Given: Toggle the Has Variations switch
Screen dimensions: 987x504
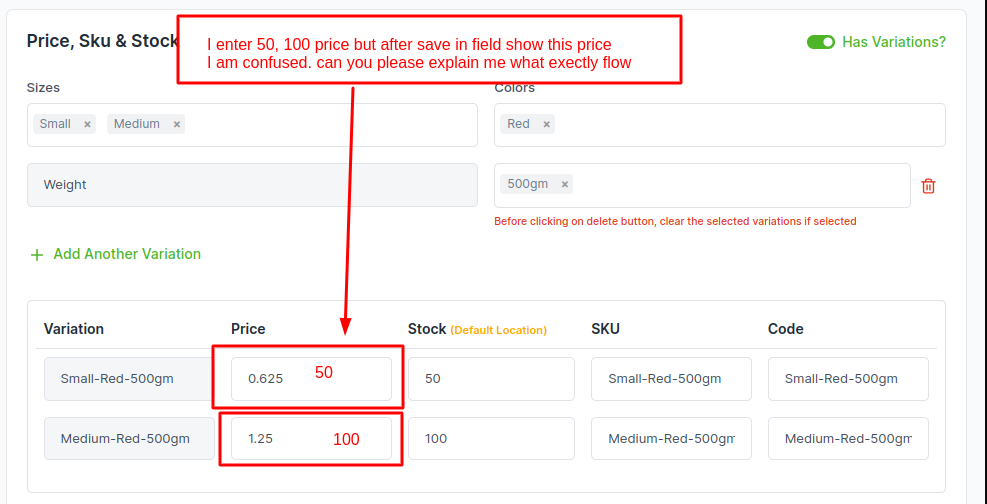Looking at the screenshot, I should coord(821,42).
